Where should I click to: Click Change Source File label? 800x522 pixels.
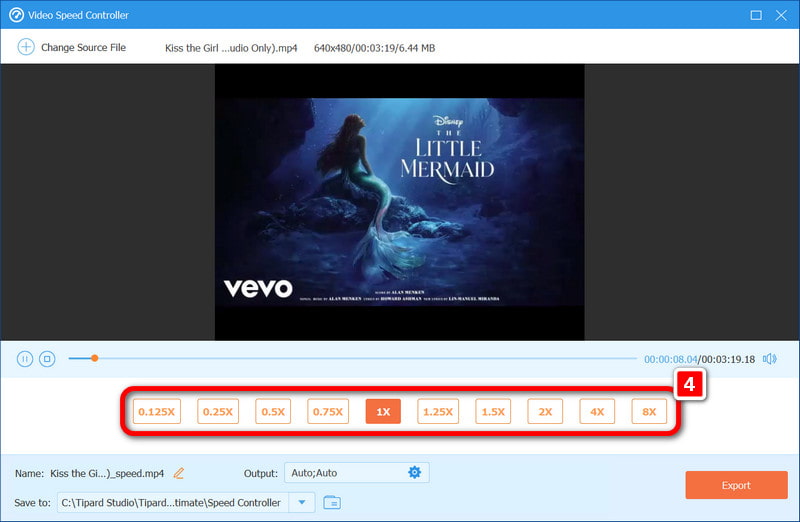coord(83,47)
